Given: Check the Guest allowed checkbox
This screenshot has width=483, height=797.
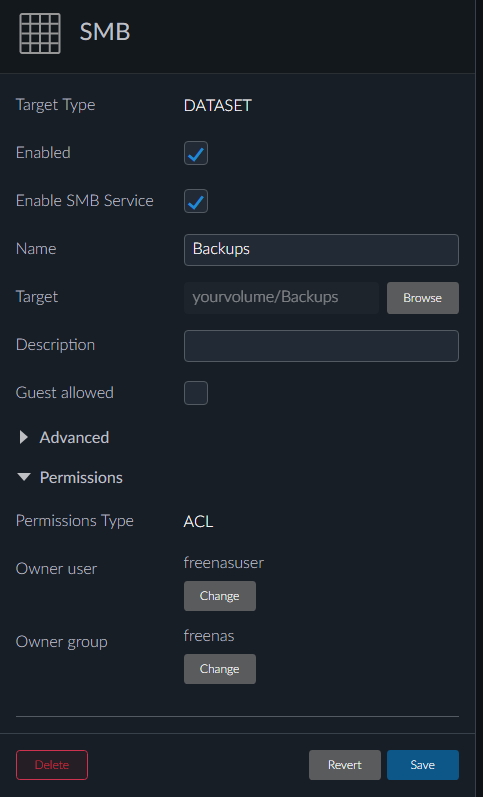Looking at the screenshot, I should tap(196, 393).
